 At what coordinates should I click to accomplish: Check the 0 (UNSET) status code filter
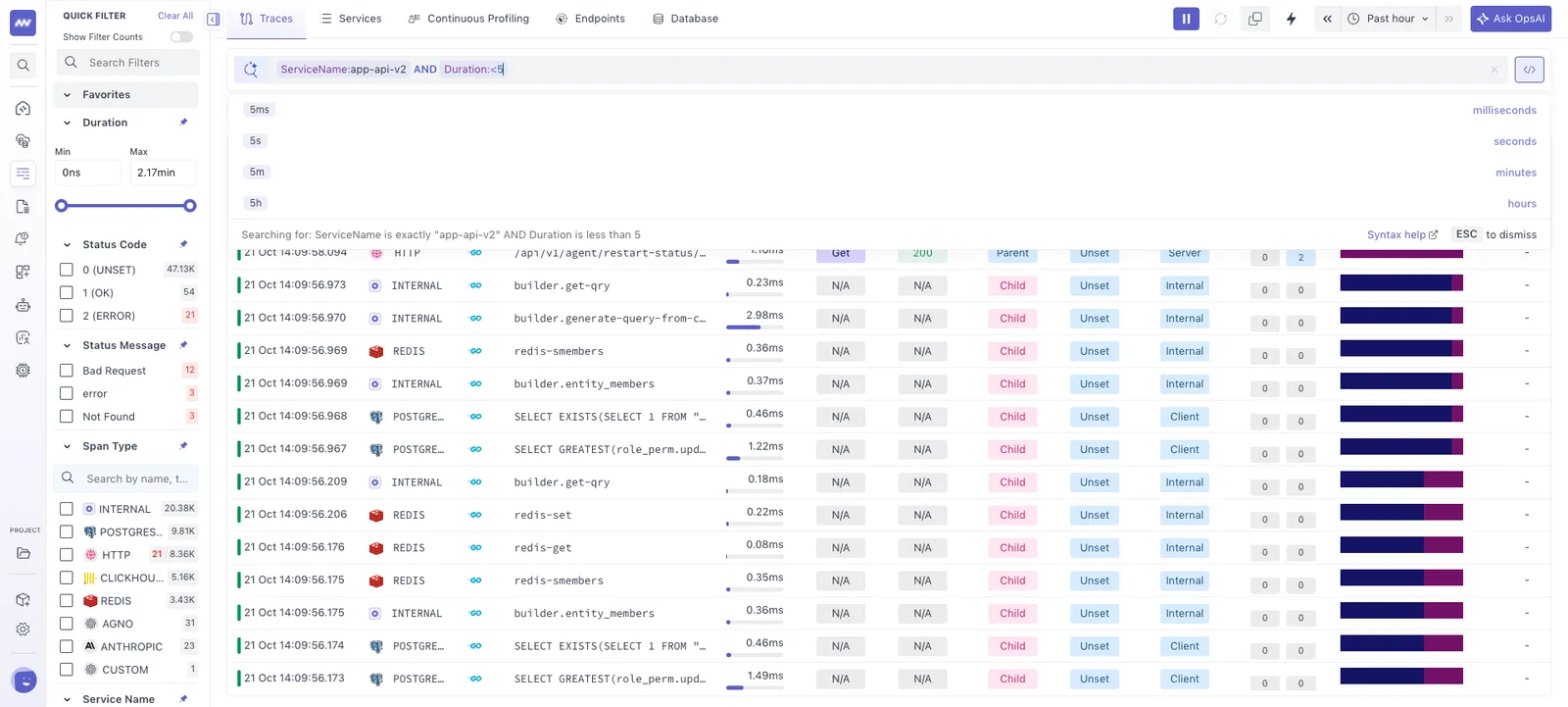point(67,270)
